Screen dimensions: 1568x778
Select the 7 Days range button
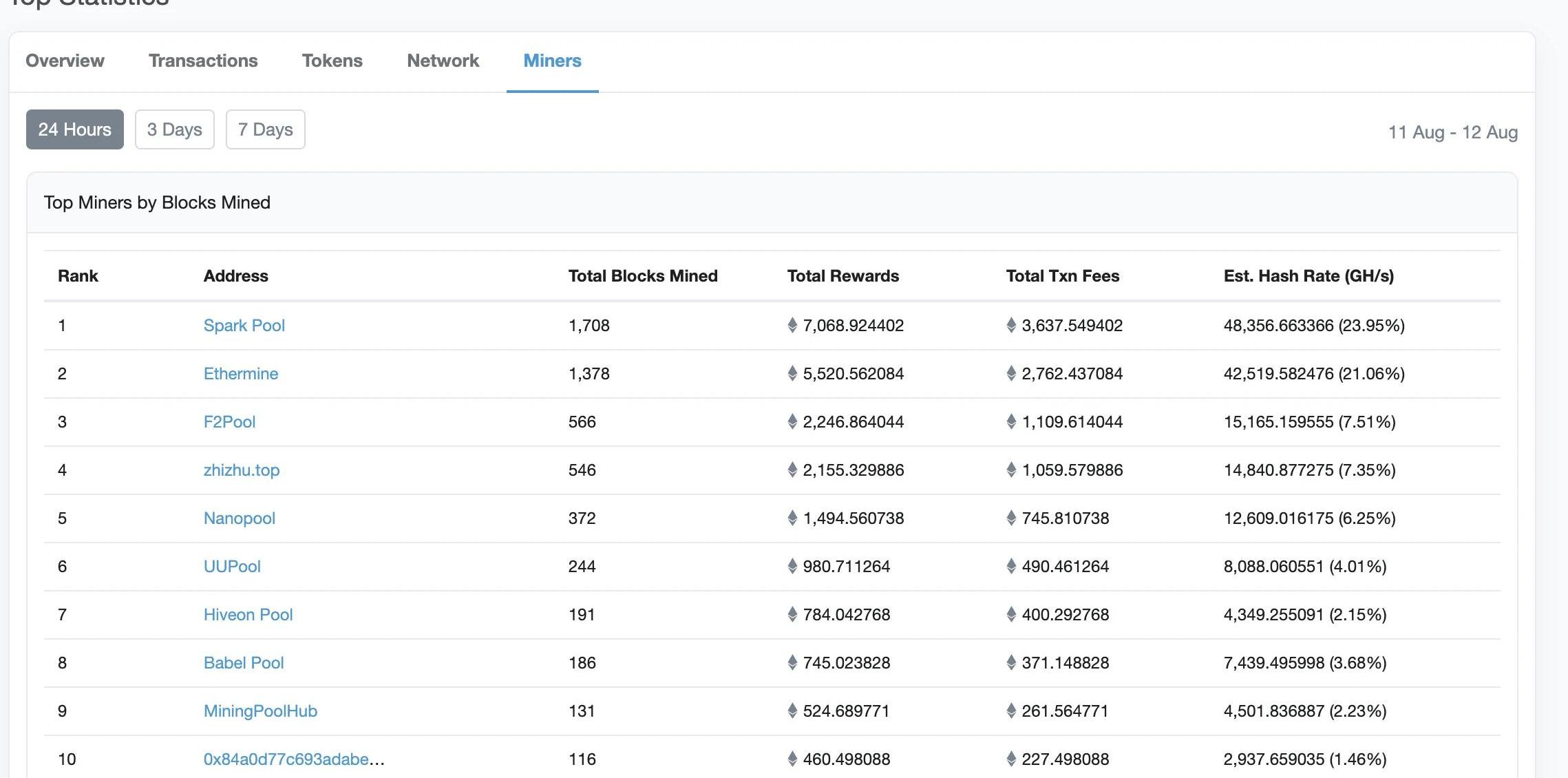pos(266,129)
